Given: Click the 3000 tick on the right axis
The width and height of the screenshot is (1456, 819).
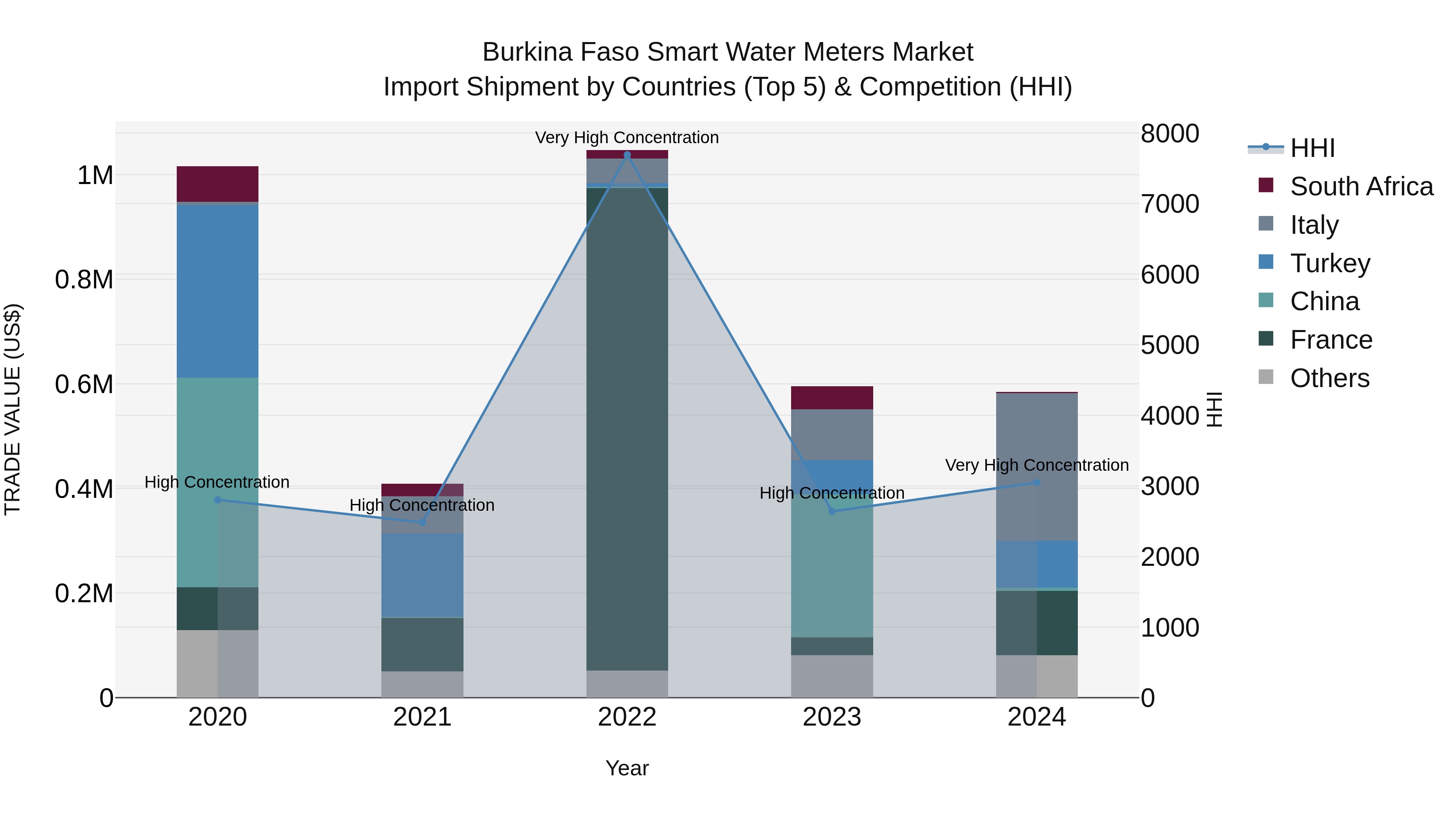Looking at the screenshot, I should [1170, 486].
